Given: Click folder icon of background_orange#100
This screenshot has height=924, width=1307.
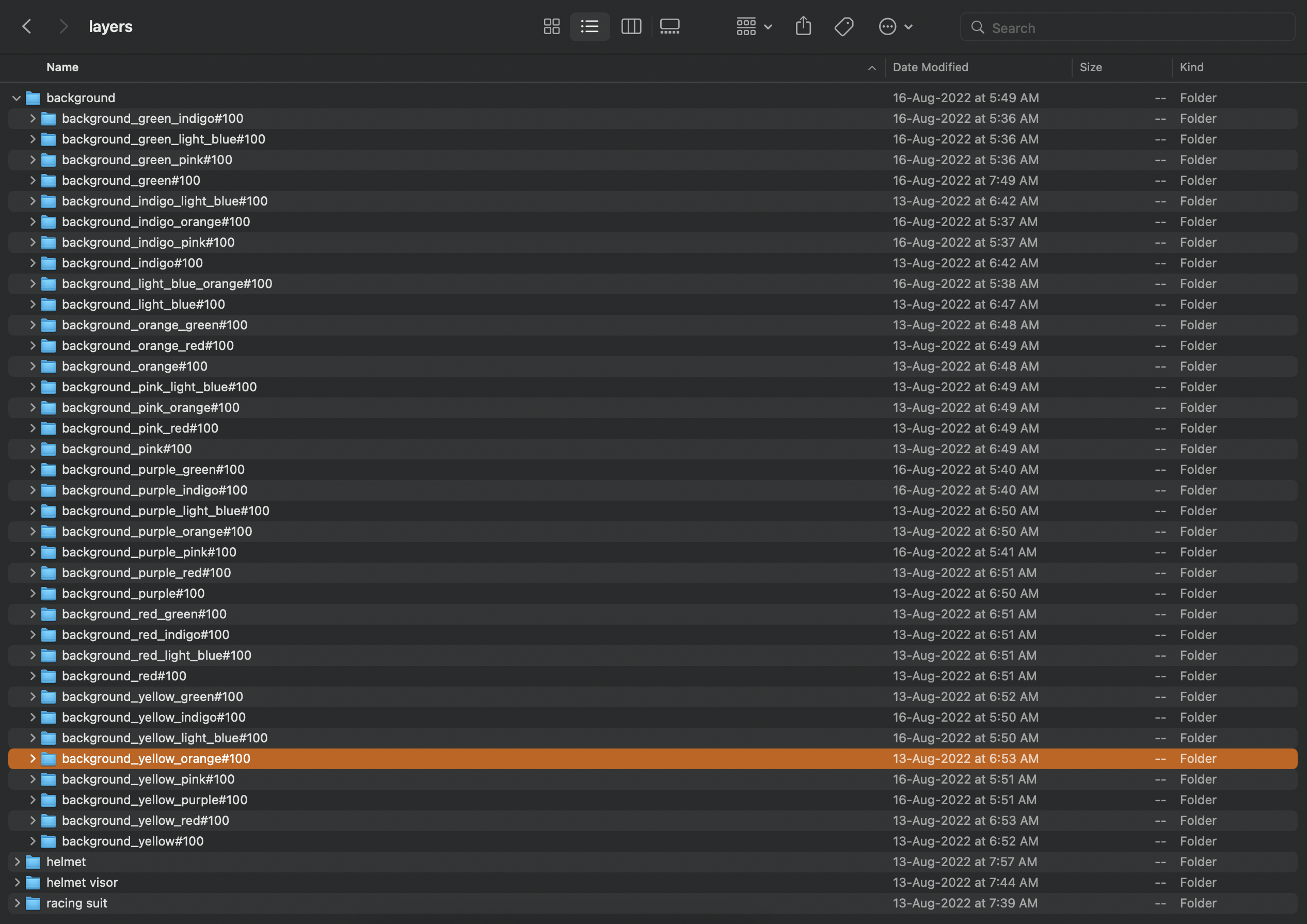Looking at the screenshot, I should pos(49,366).
